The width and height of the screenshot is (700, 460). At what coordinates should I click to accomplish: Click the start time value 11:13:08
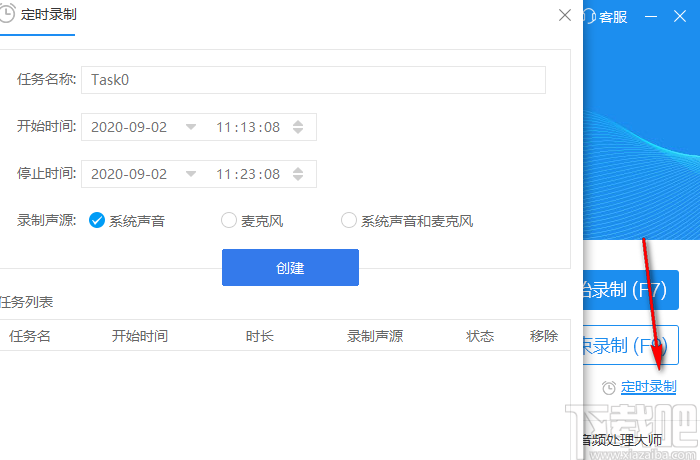[x=248, y=127]
